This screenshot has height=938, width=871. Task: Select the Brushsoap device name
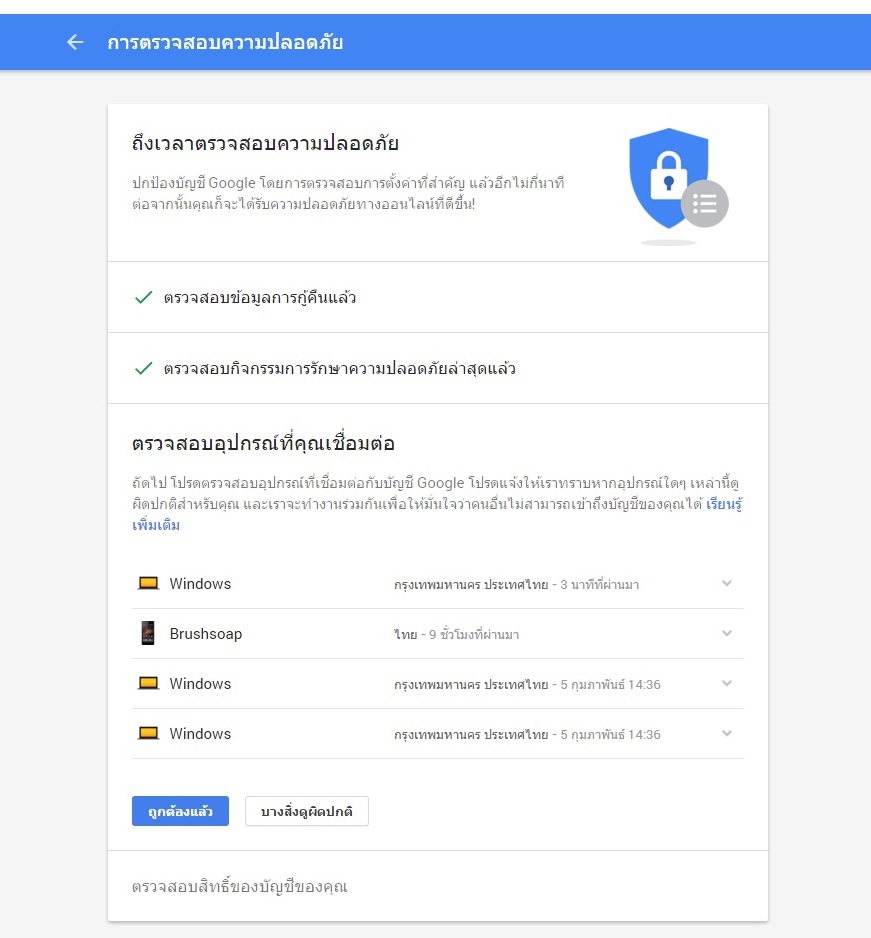206,634
